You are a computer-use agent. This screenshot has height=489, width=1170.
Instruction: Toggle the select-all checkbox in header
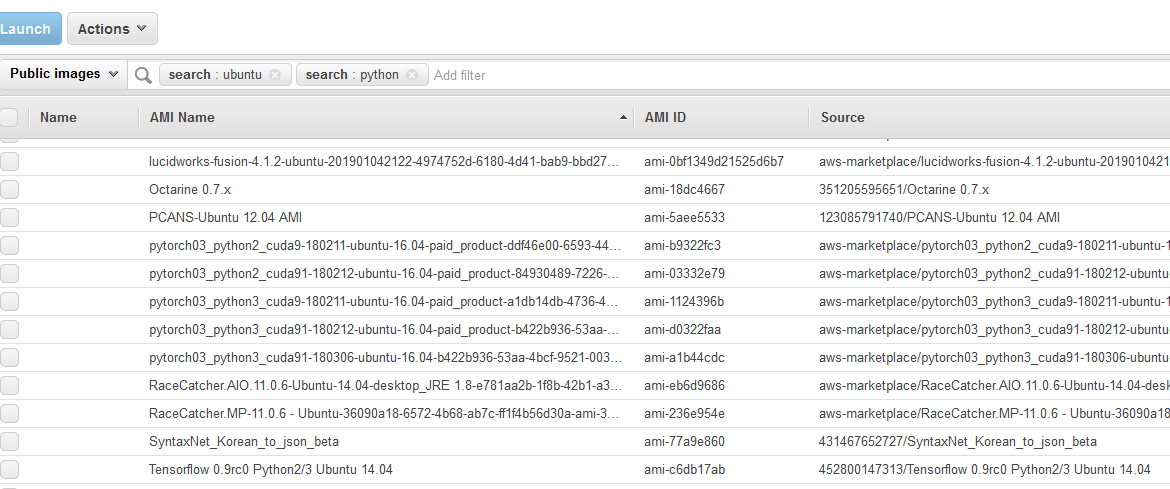[9, 117]
